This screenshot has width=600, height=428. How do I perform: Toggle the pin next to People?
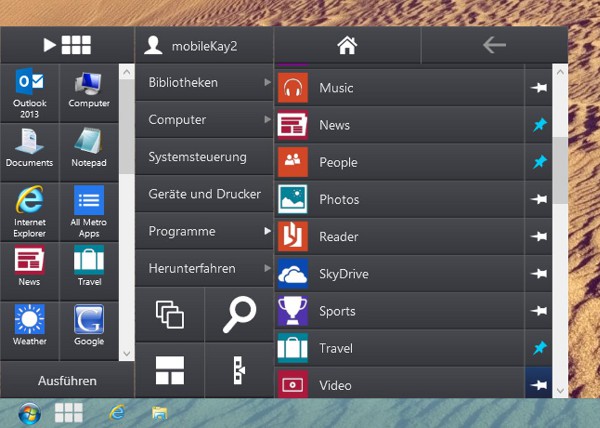click(x=539, y=162)
